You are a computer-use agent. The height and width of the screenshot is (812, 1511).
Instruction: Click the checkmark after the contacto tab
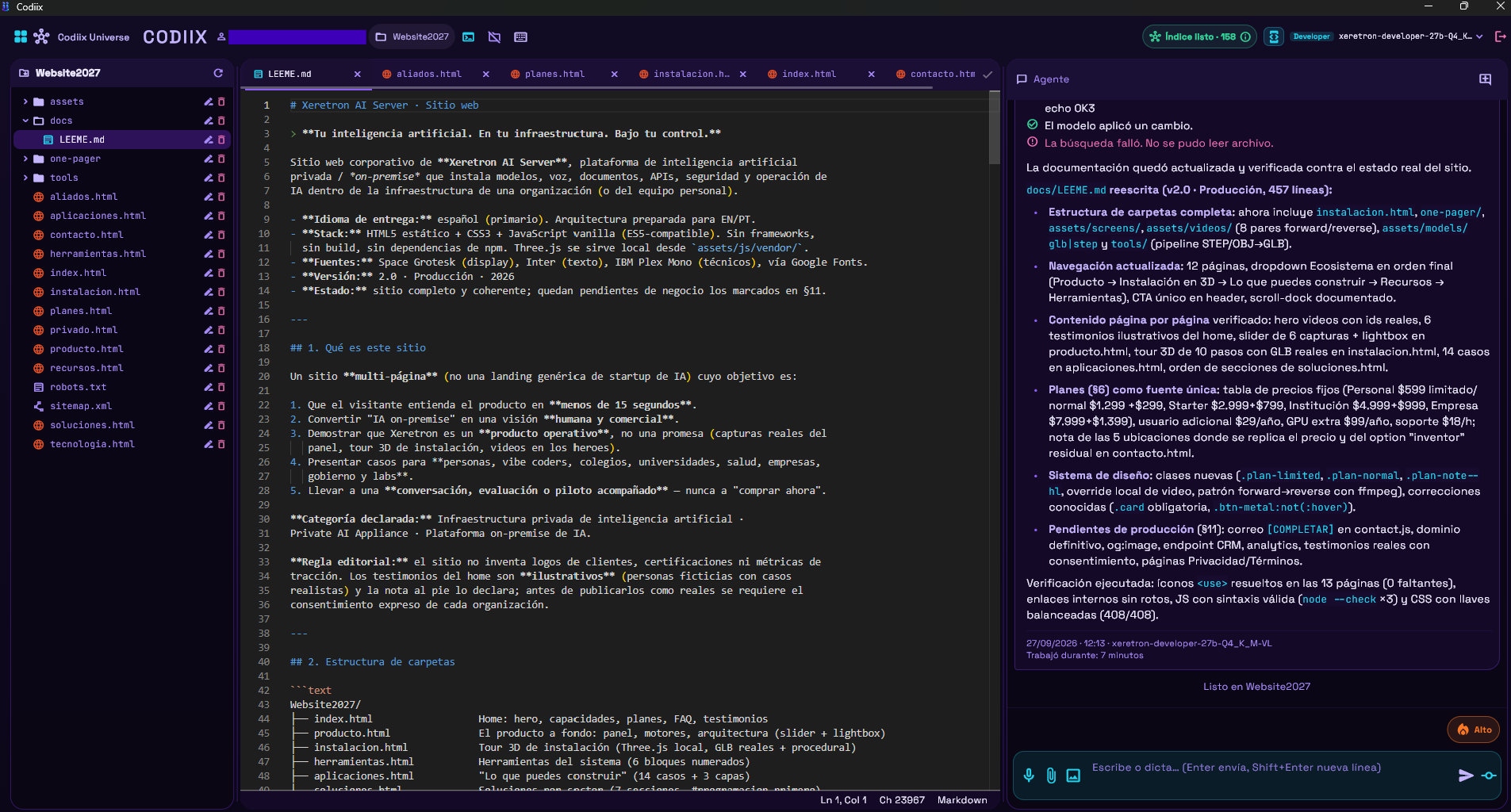coord(988,75)
